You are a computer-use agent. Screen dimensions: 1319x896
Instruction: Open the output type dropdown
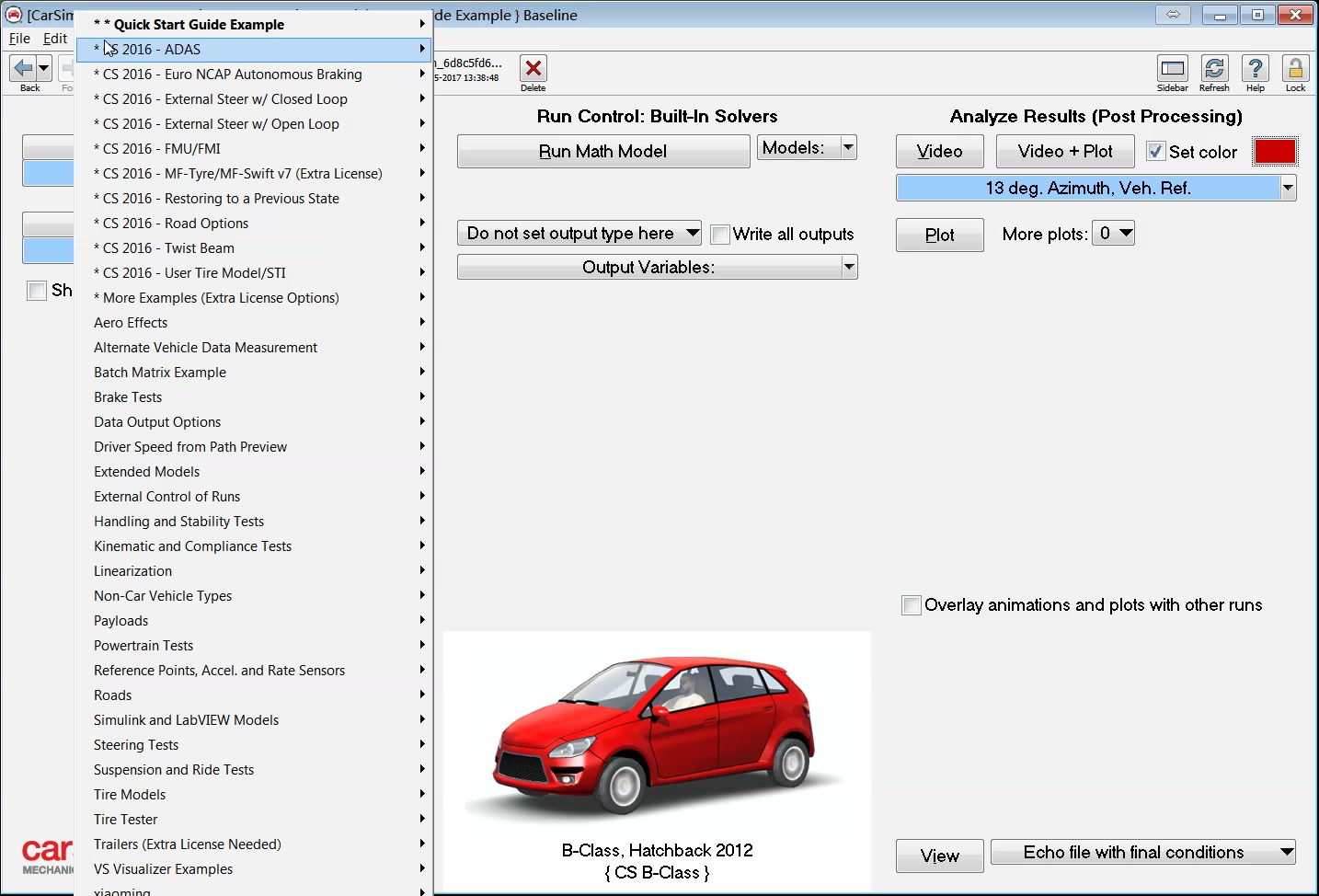click(x=579, y=234)
